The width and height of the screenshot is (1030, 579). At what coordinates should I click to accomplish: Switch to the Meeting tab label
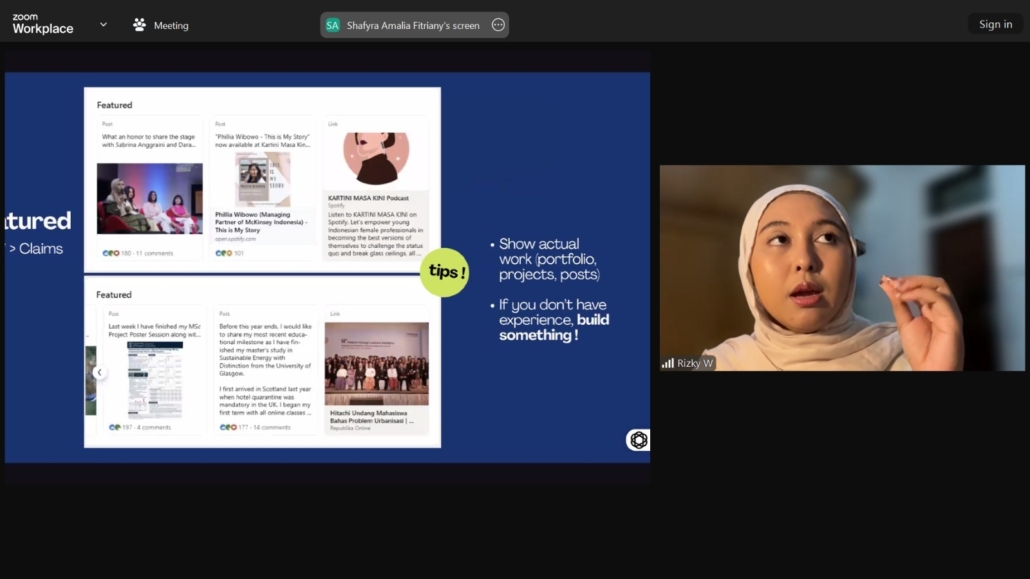(171, 26)
